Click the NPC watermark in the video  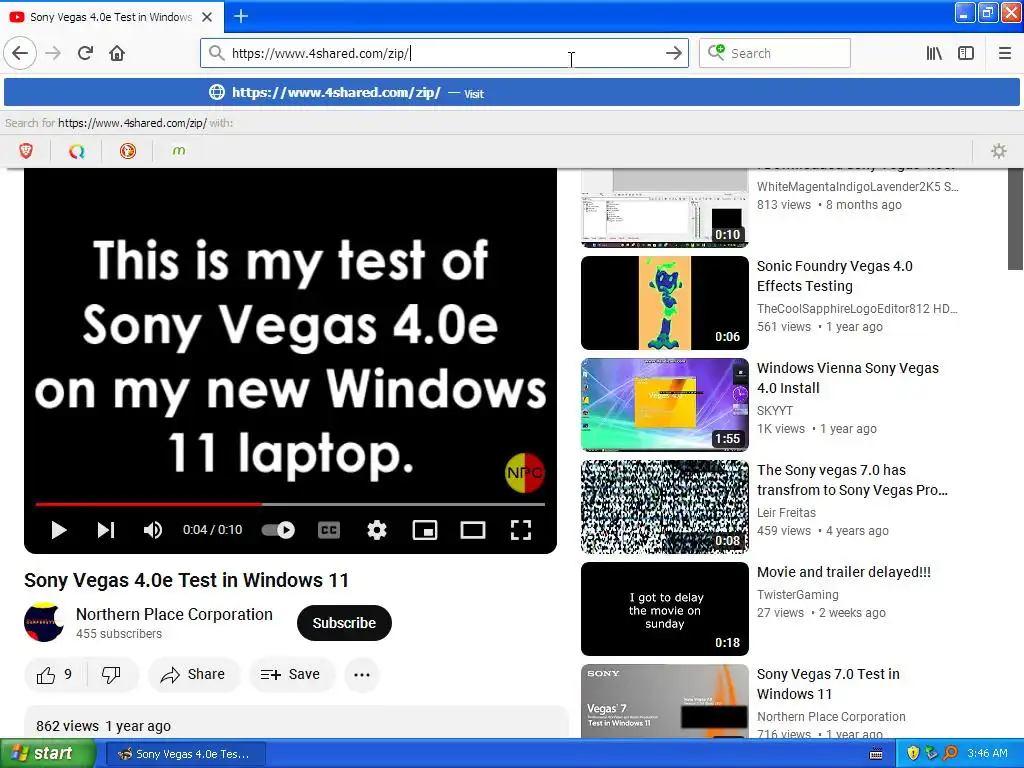click(x=524, y=473)
